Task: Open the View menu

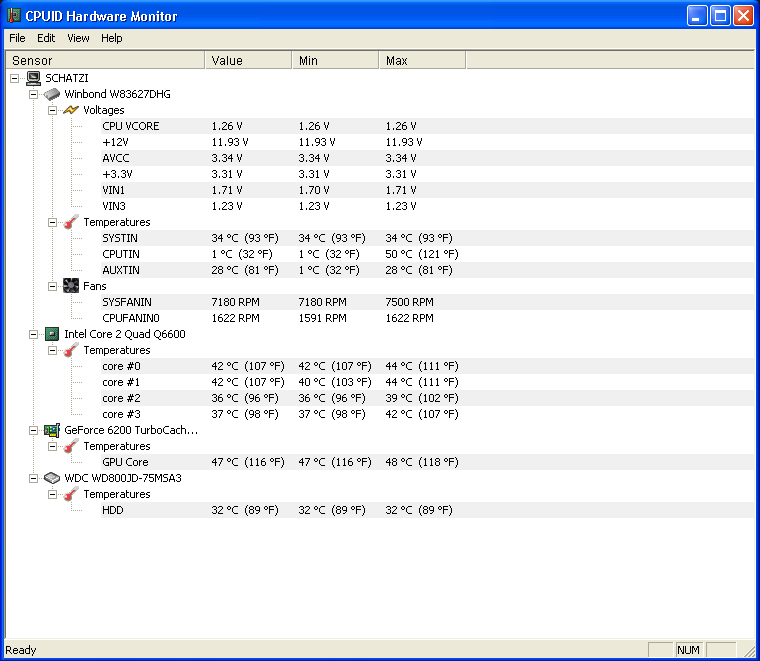Action: pyautogui.click(x=78, y=38)
